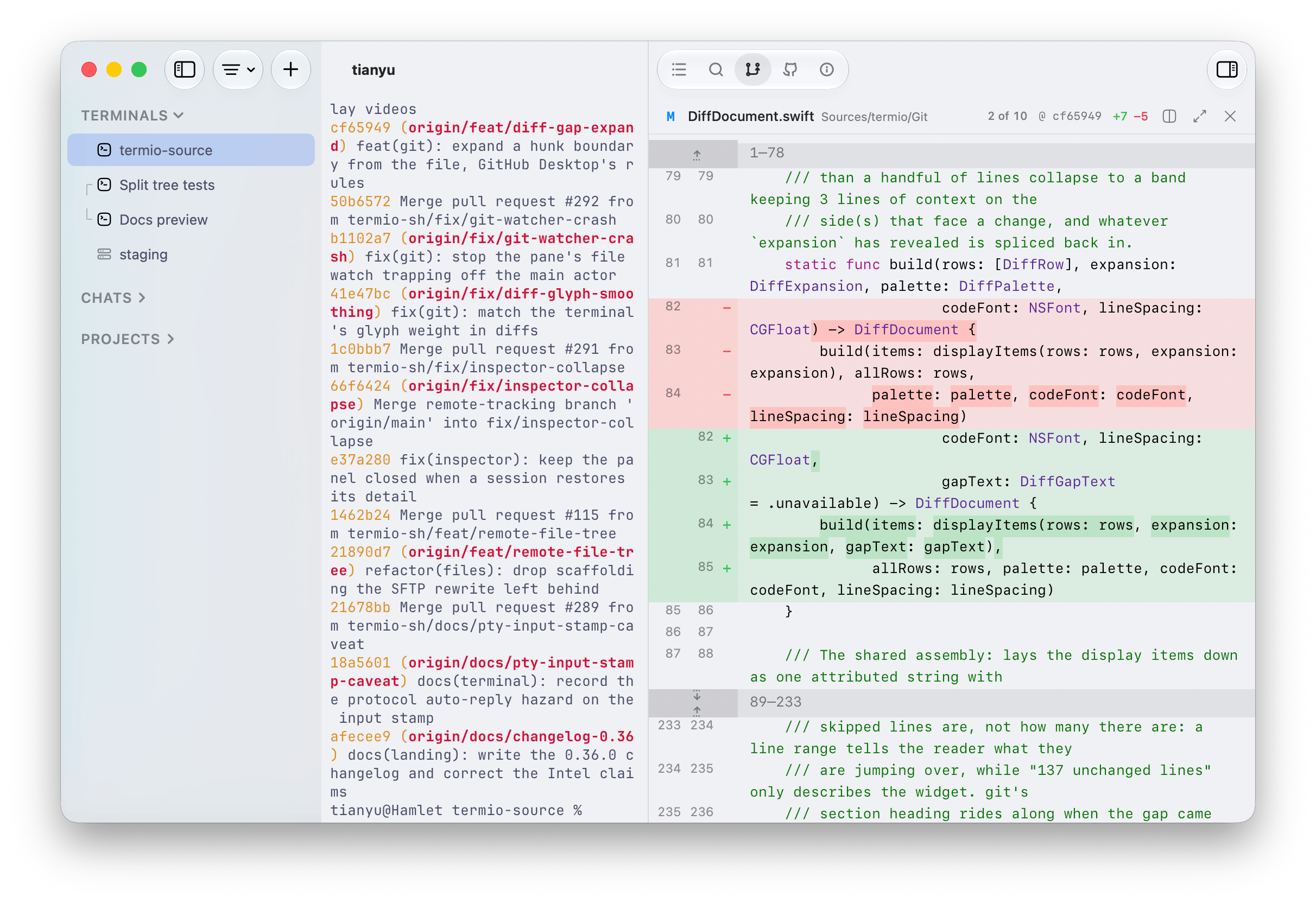Click the '2 of 10' file counter
Viewport: 1316px width, 903px height.
click(1007, 116)
